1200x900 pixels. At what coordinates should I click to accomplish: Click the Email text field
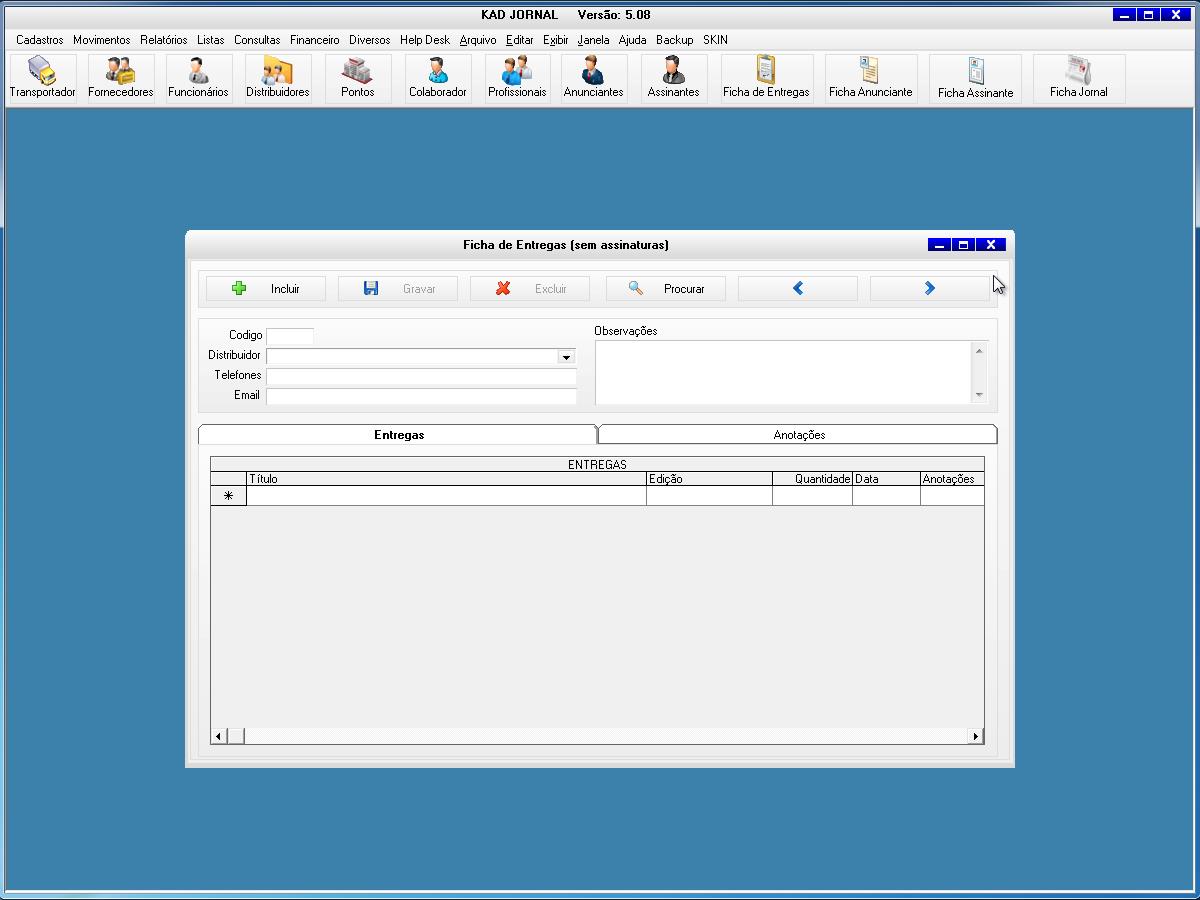point(421,396)
